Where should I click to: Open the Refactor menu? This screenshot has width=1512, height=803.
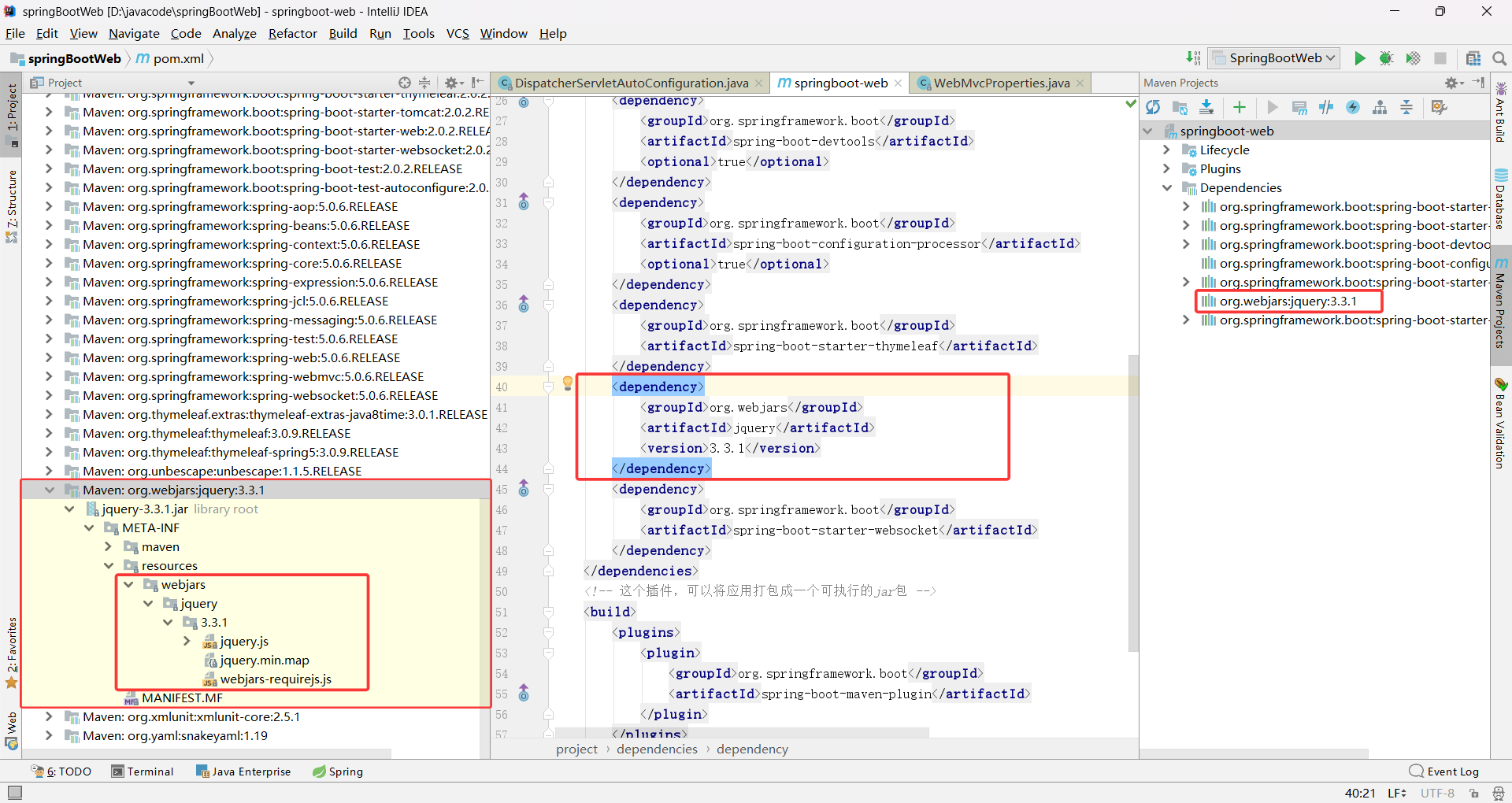click(x=292, y=33)
